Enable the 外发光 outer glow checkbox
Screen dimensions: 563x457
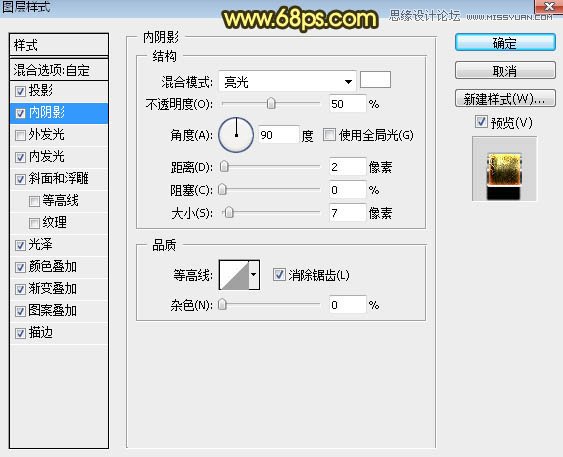click(20, 135)
